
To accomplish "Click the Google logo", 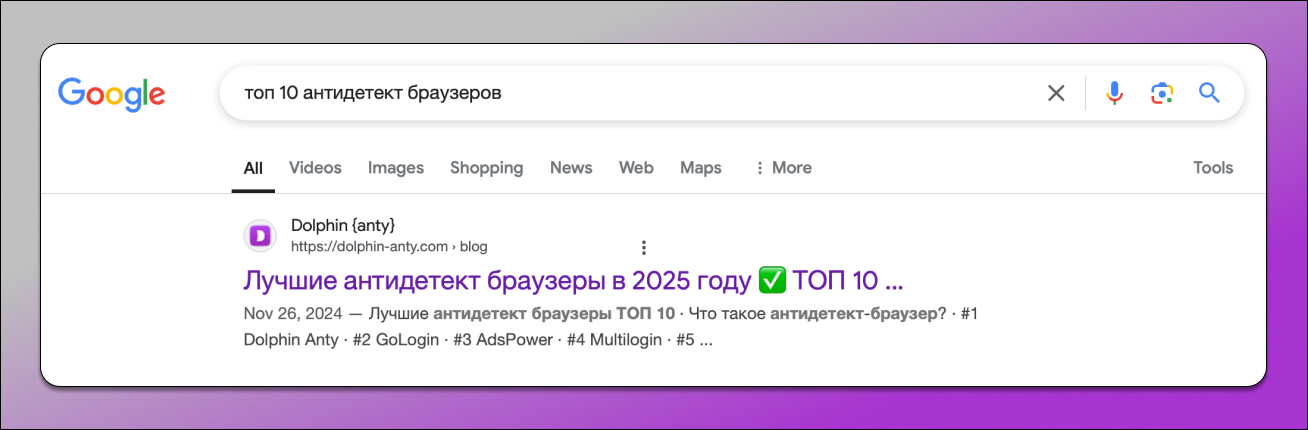I will point(111,93).
